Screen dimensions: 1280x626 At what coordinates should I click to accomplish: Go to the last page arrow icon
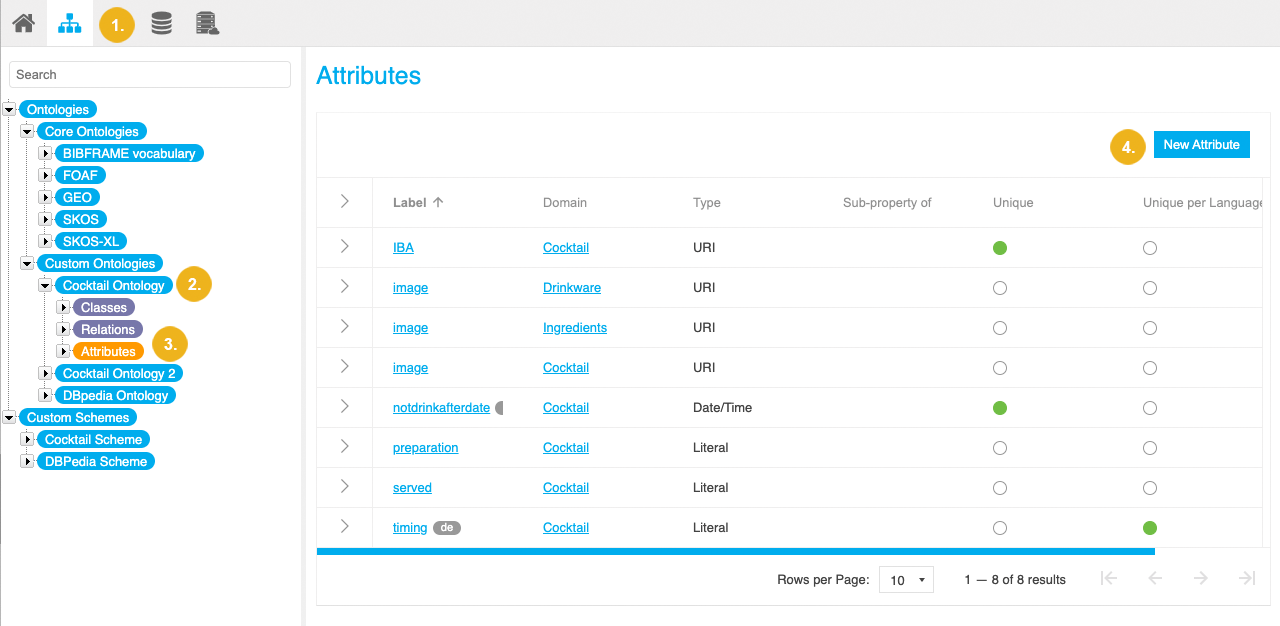1246,578
